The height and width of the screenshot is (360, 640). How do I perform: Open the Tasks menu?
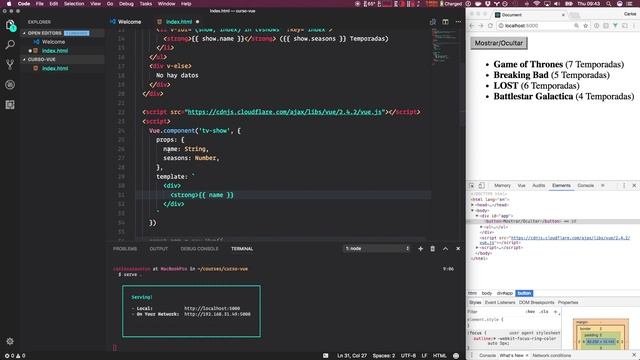(146, 4)
